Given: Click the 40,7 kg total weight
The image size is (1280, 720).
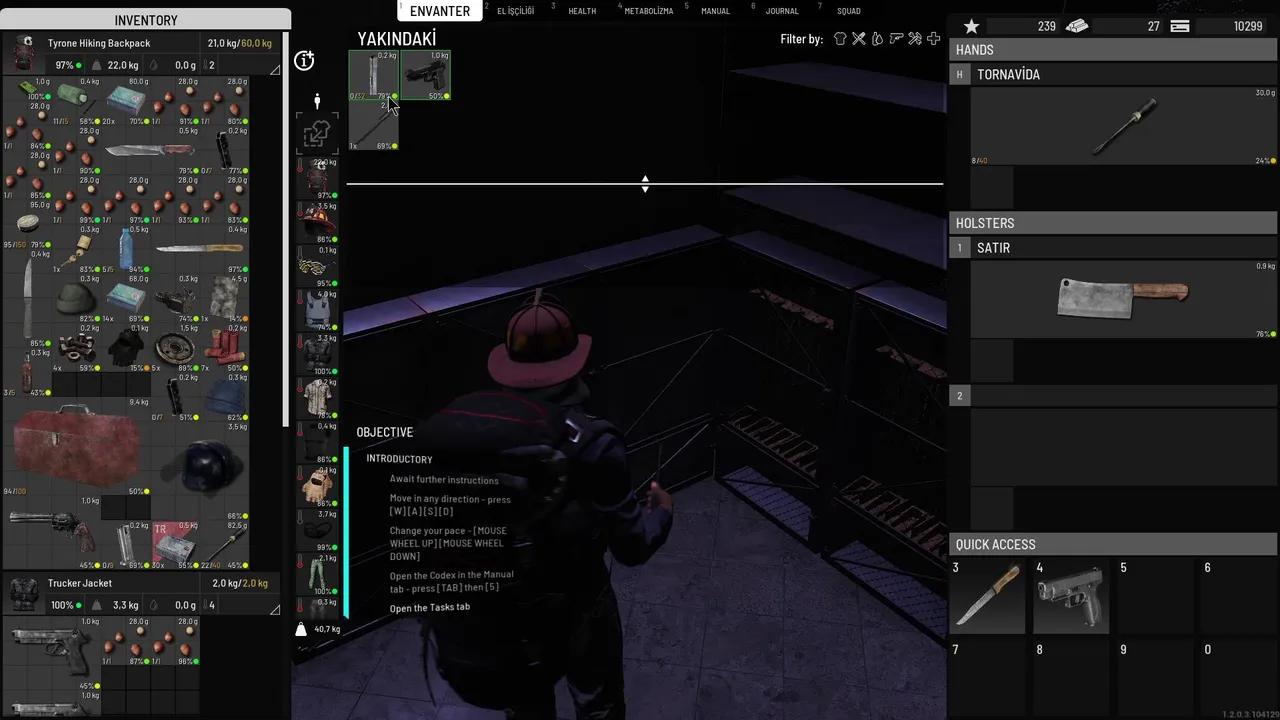Looking at the screenshot, I should (327, 629).
